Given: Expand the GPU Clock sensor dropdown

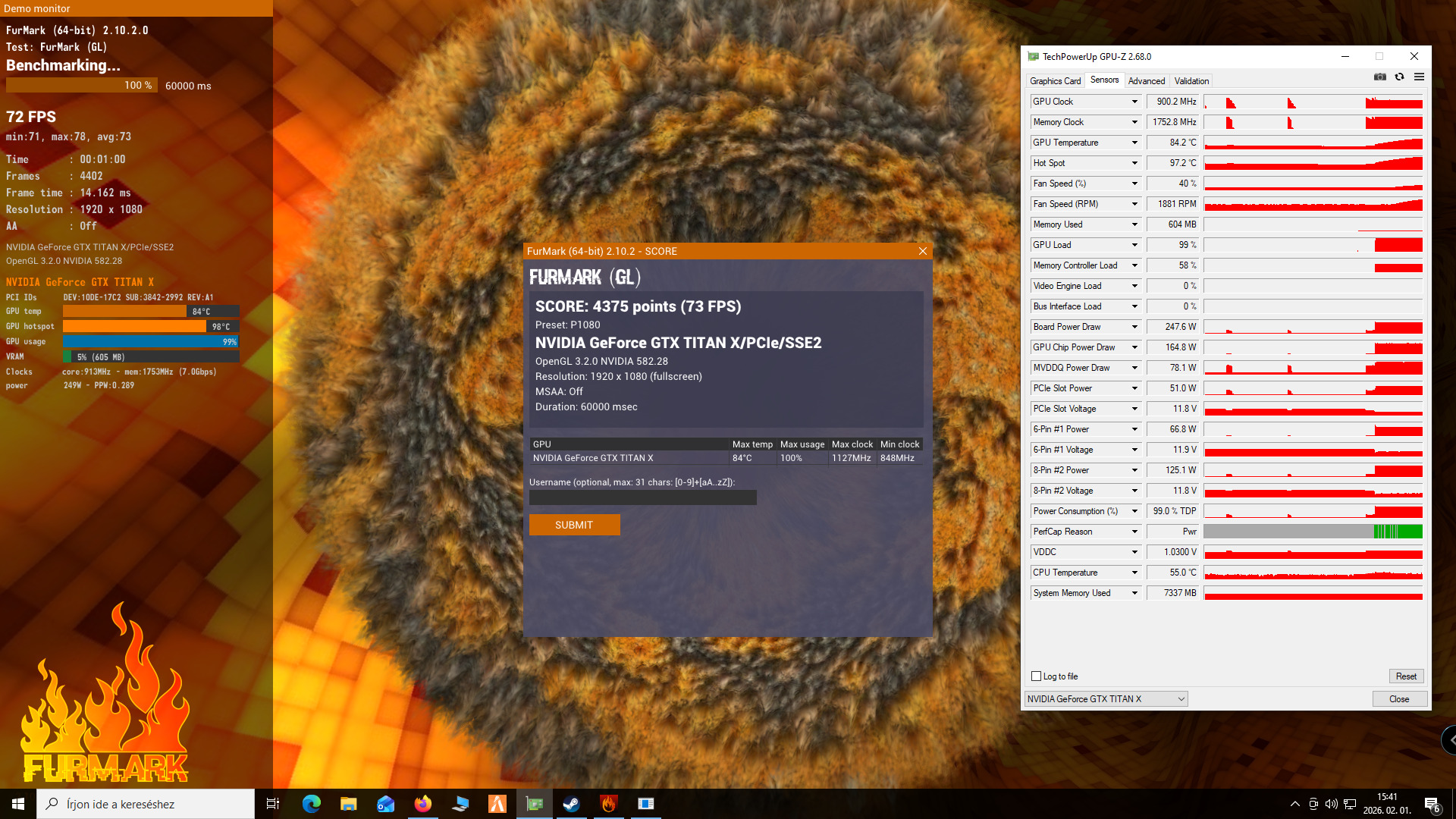Looking at the screenshot, I should [x=1135, y=102].
